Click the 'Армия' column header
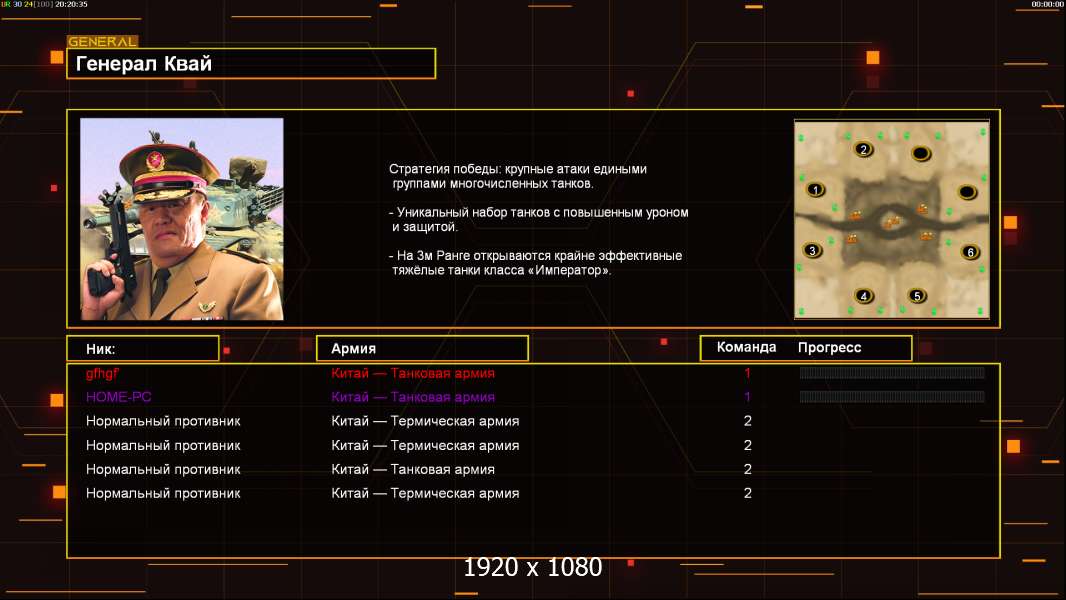The height and width of the screenshot is (600, 1066). point(422,349)
